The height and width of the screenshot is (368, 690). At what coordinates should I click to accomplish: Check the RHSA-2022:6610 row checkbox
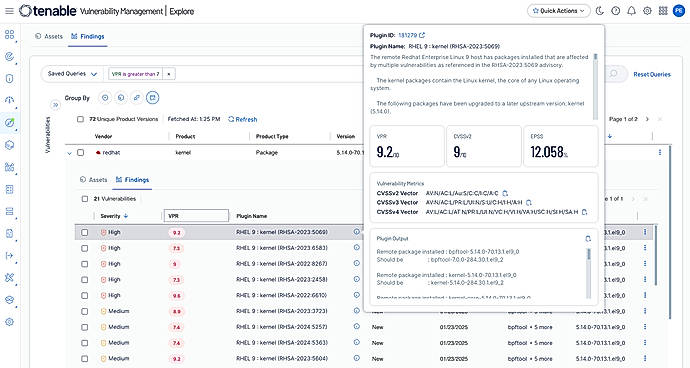84,296
